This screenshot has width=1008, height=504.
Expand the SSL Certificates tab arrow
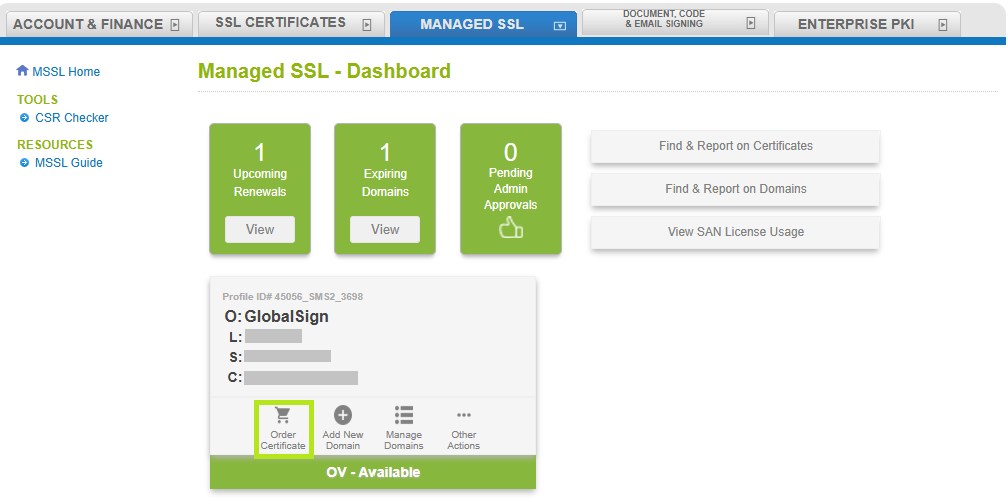pos(367,25)
